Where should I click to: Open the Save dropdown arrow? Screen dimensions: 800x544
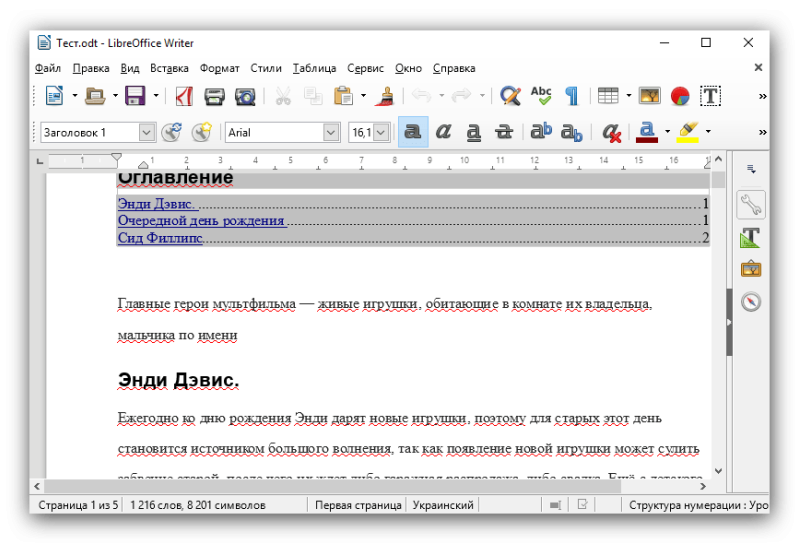156,96
